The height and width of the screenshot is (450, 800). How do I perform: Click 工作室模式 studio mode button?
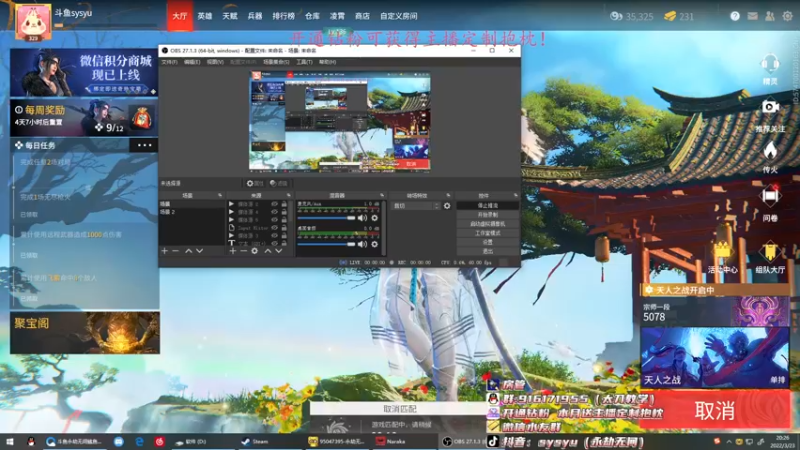pos(488,233)
